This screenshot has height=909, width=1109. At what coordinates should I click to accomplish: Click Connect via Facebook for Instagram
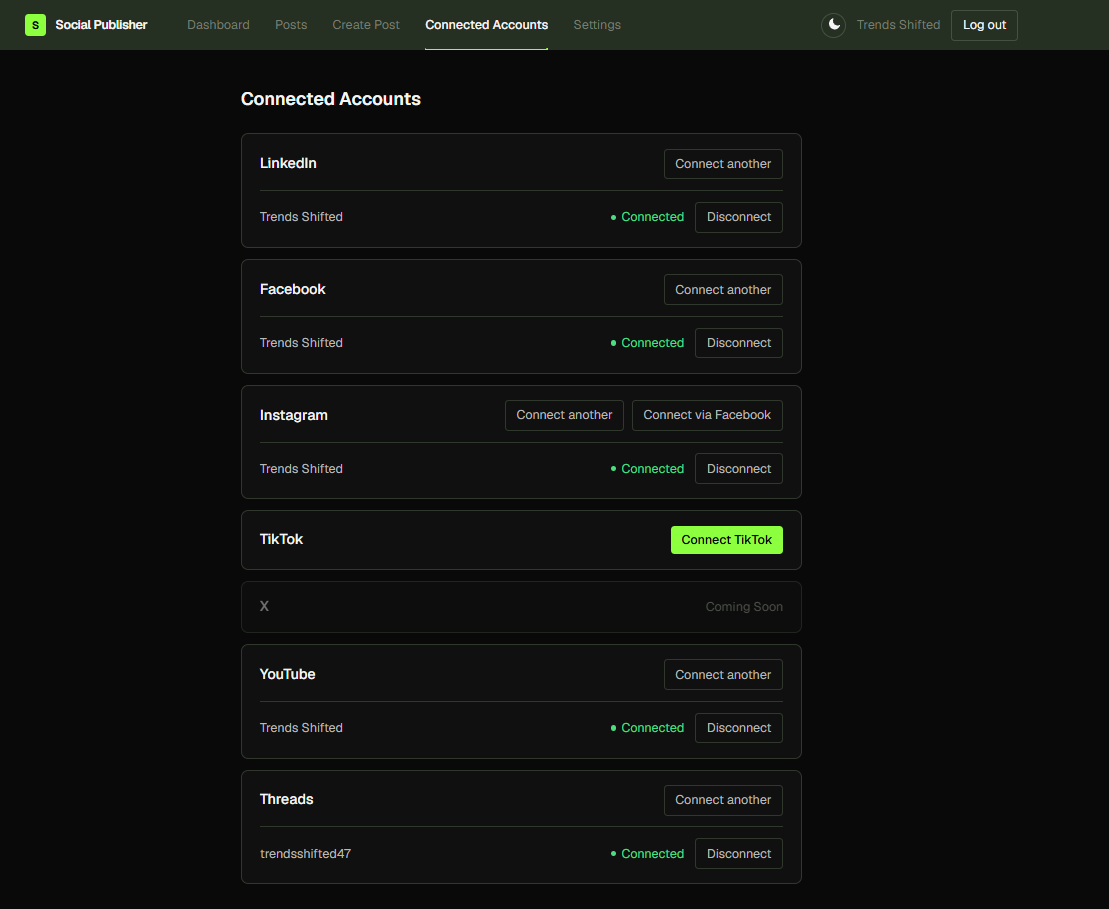(x=707, y=415)
